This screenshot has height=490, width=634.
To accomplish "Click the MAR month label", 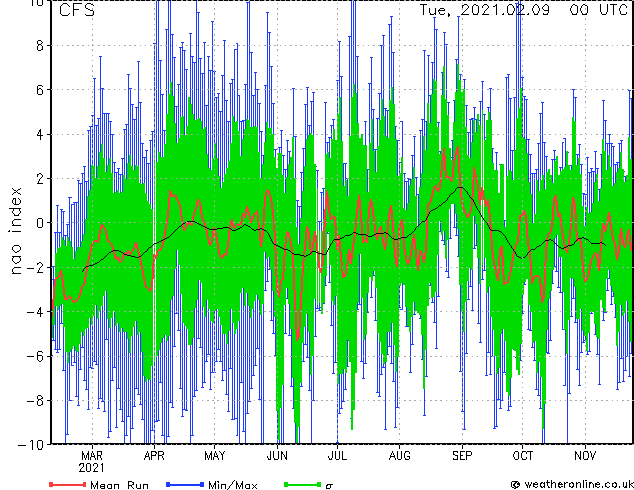I will coord(92,456).
